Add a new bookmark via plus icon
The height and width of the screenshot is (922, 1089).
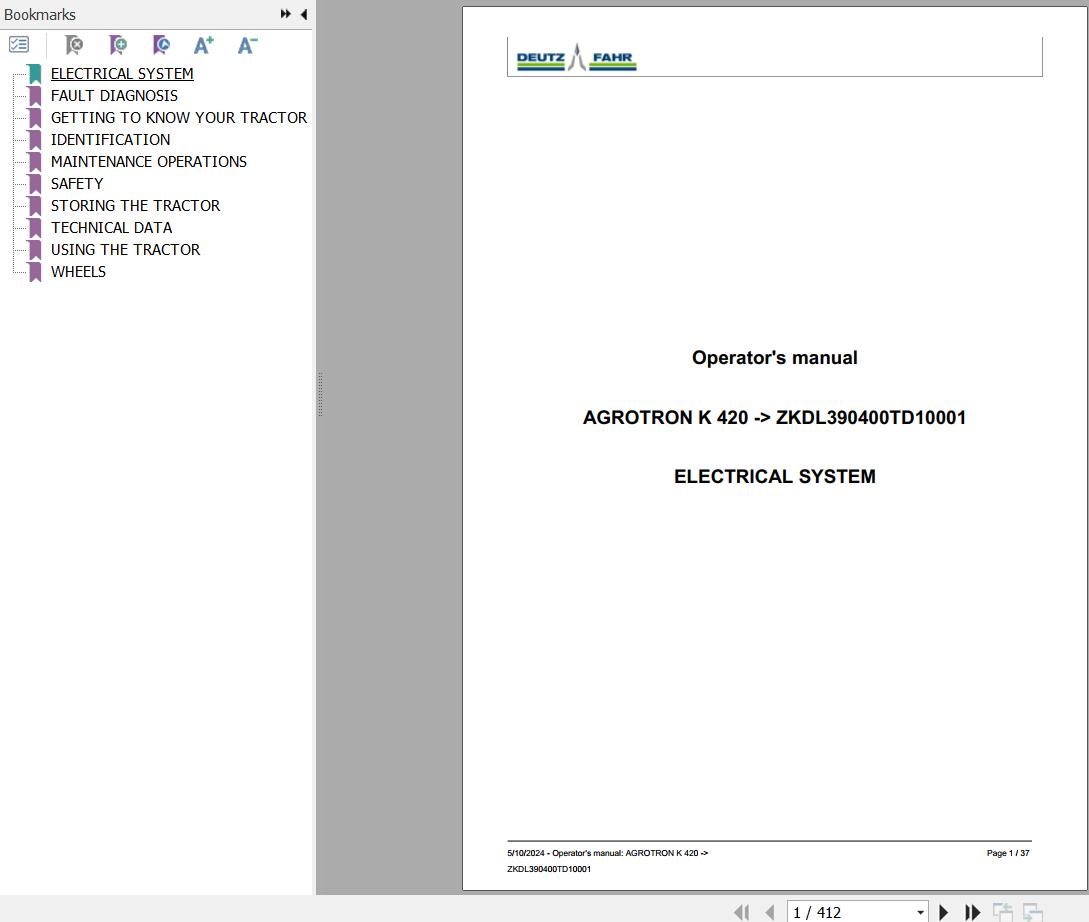pos(118,45)
